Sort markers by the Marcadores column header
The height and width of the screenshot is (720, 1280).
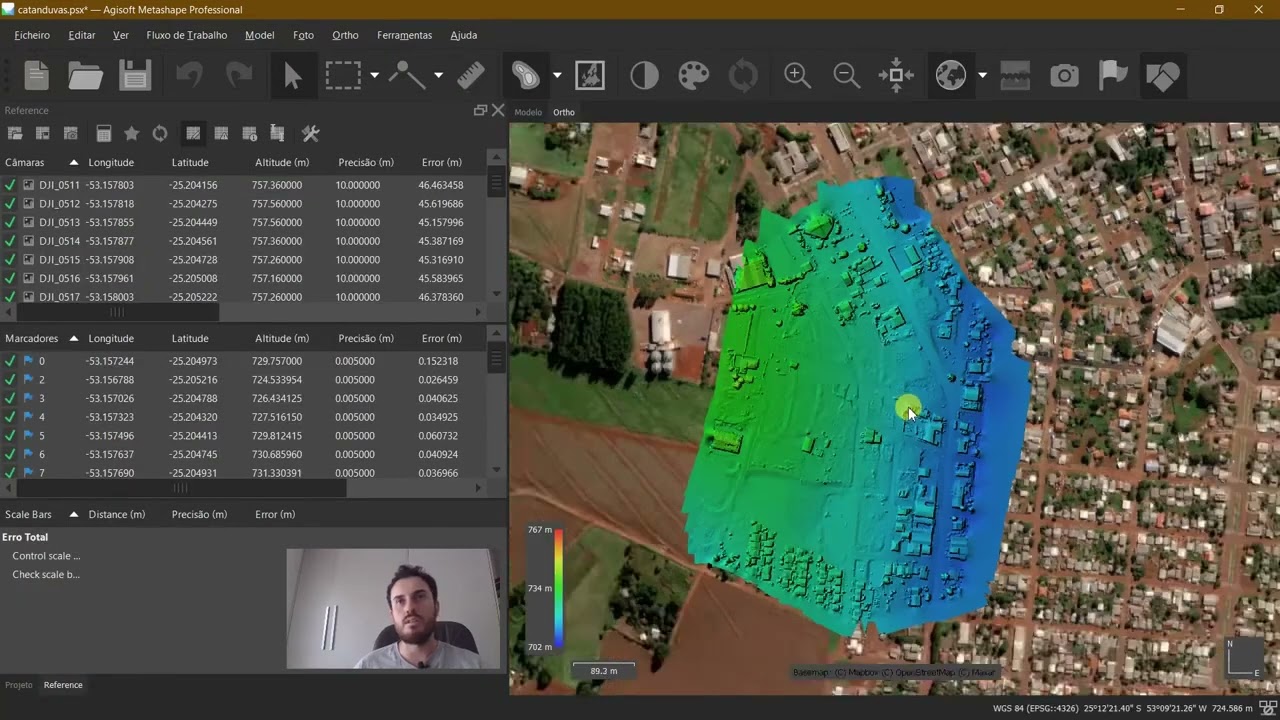41,338
